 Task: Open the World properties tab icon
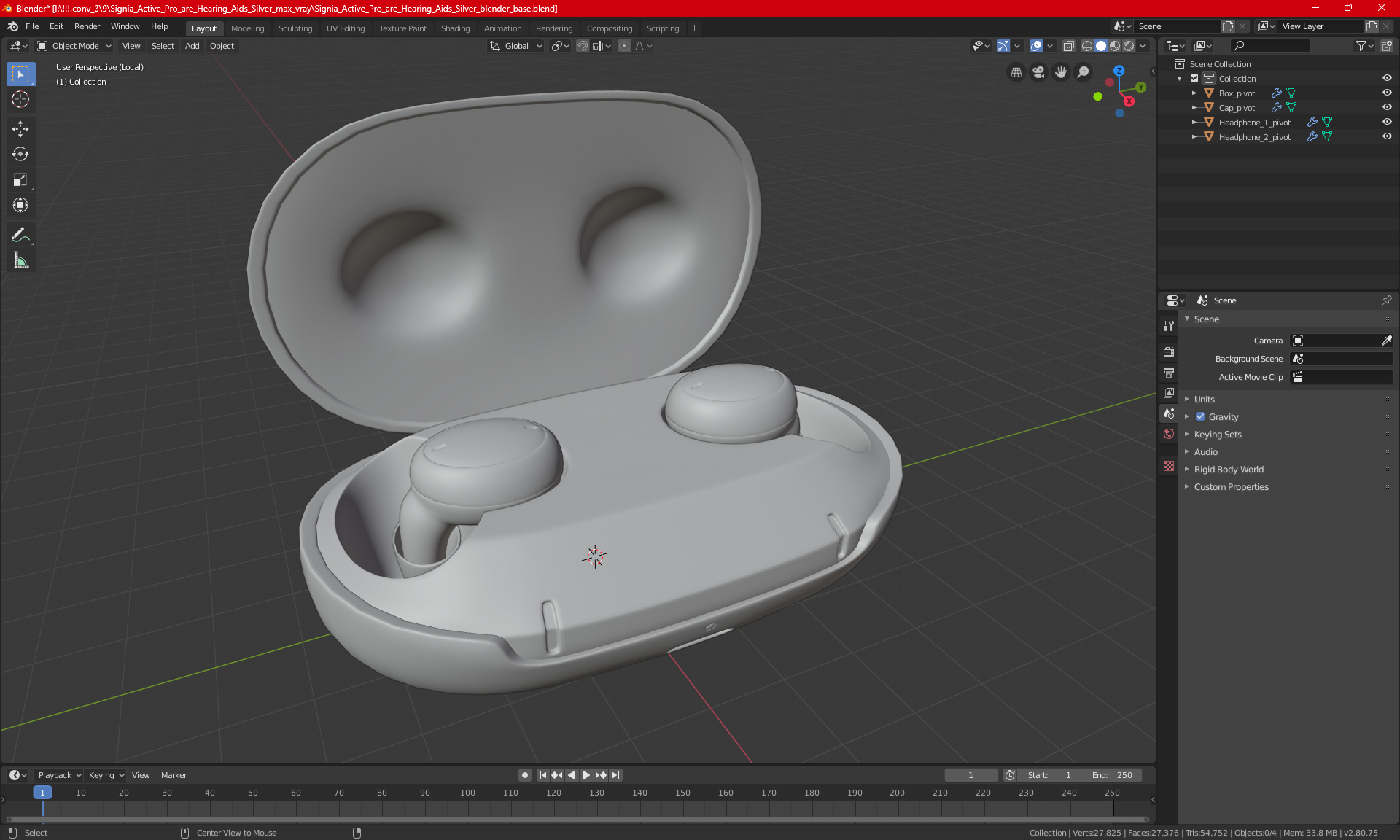point(1169,434)
